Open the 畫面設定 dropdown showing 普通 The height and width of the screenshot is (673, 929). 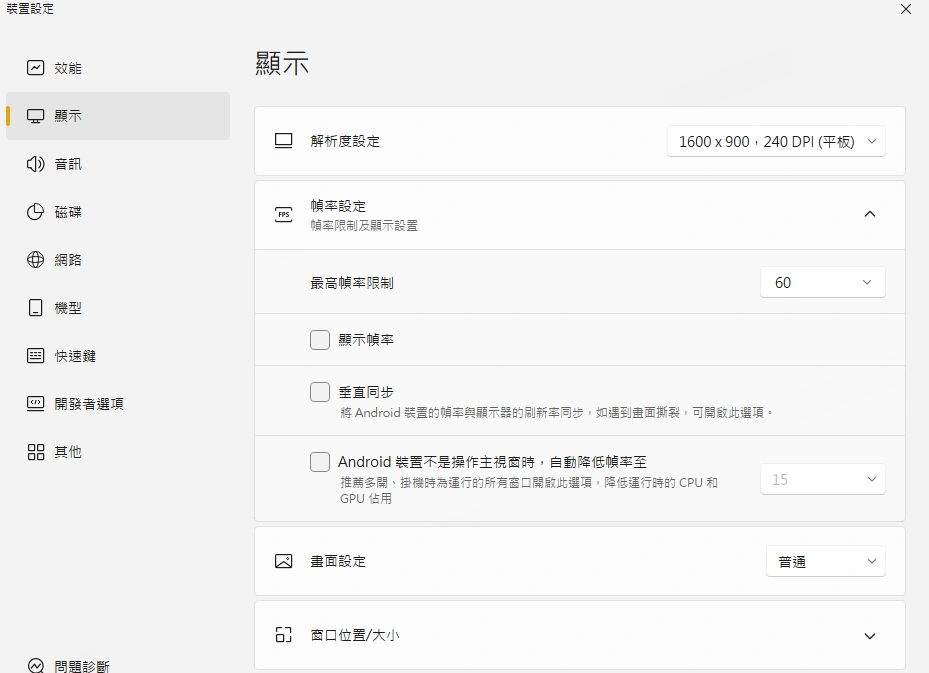click(826, 561)
